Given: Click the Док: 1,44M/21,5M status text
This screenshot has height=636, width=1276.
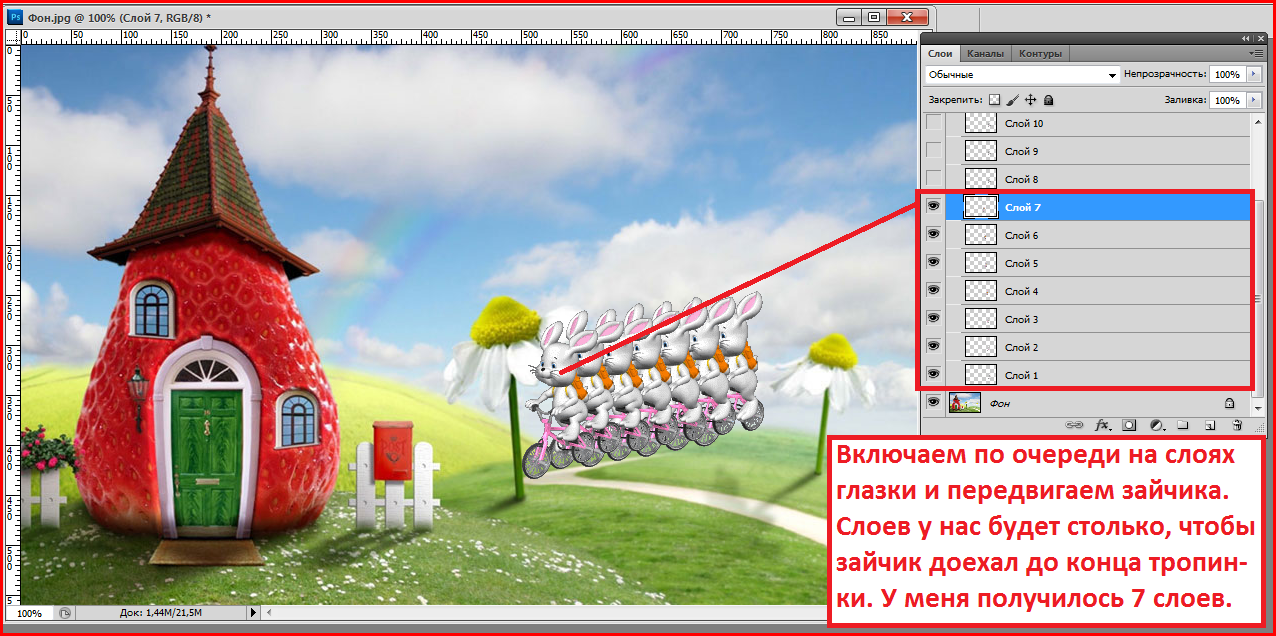Looking at the screenshot, I should coord(160,613).
